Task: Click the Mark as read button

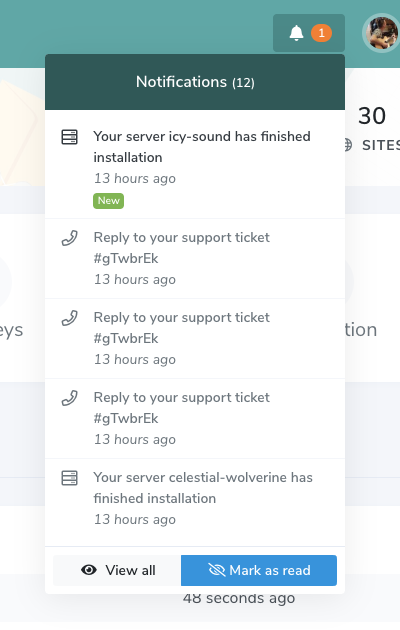Action: coord(259,570)
